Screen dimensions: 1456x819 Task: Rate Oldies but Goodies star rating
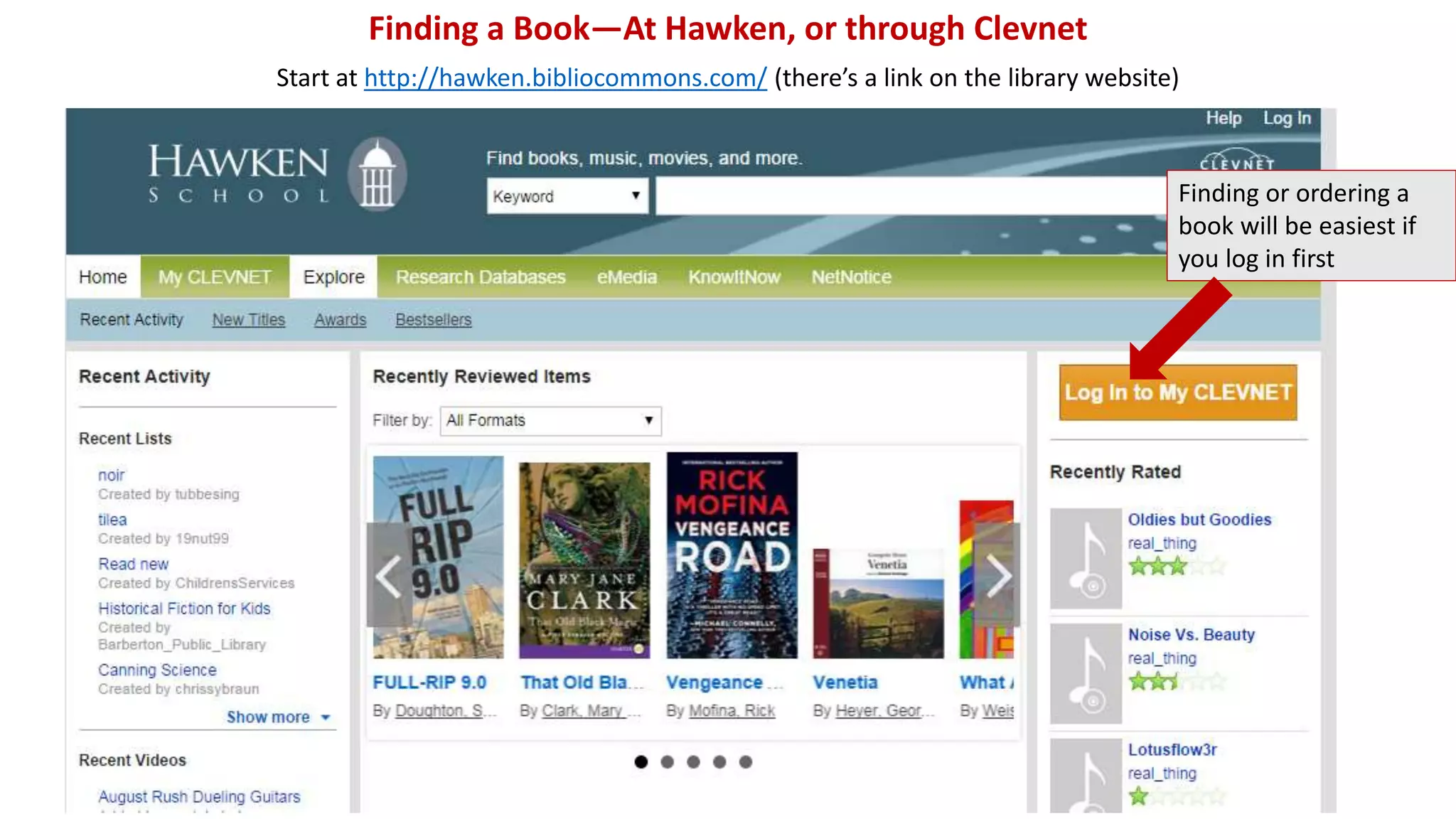click(x=1177, y=566)
